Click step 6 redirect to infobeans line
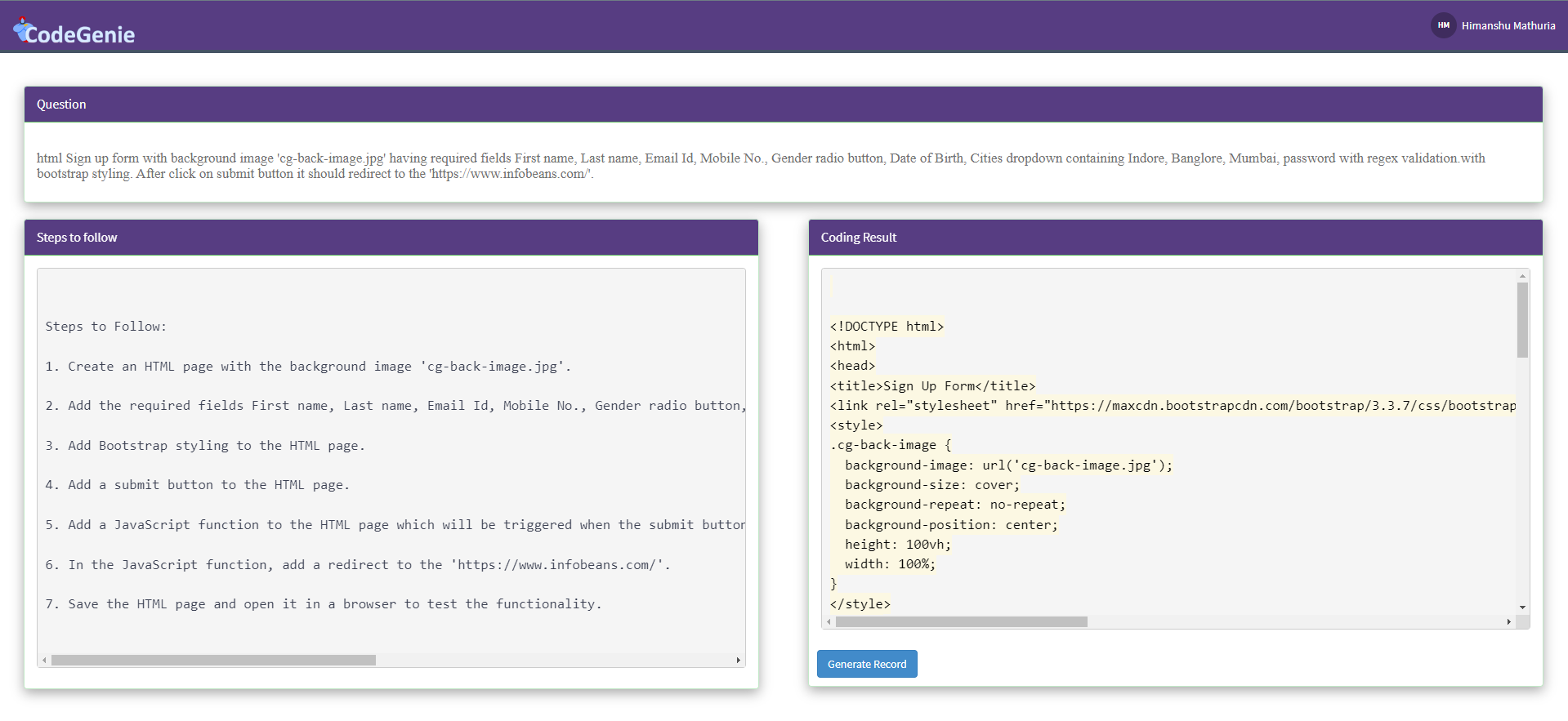 click(x=358, y=565)
